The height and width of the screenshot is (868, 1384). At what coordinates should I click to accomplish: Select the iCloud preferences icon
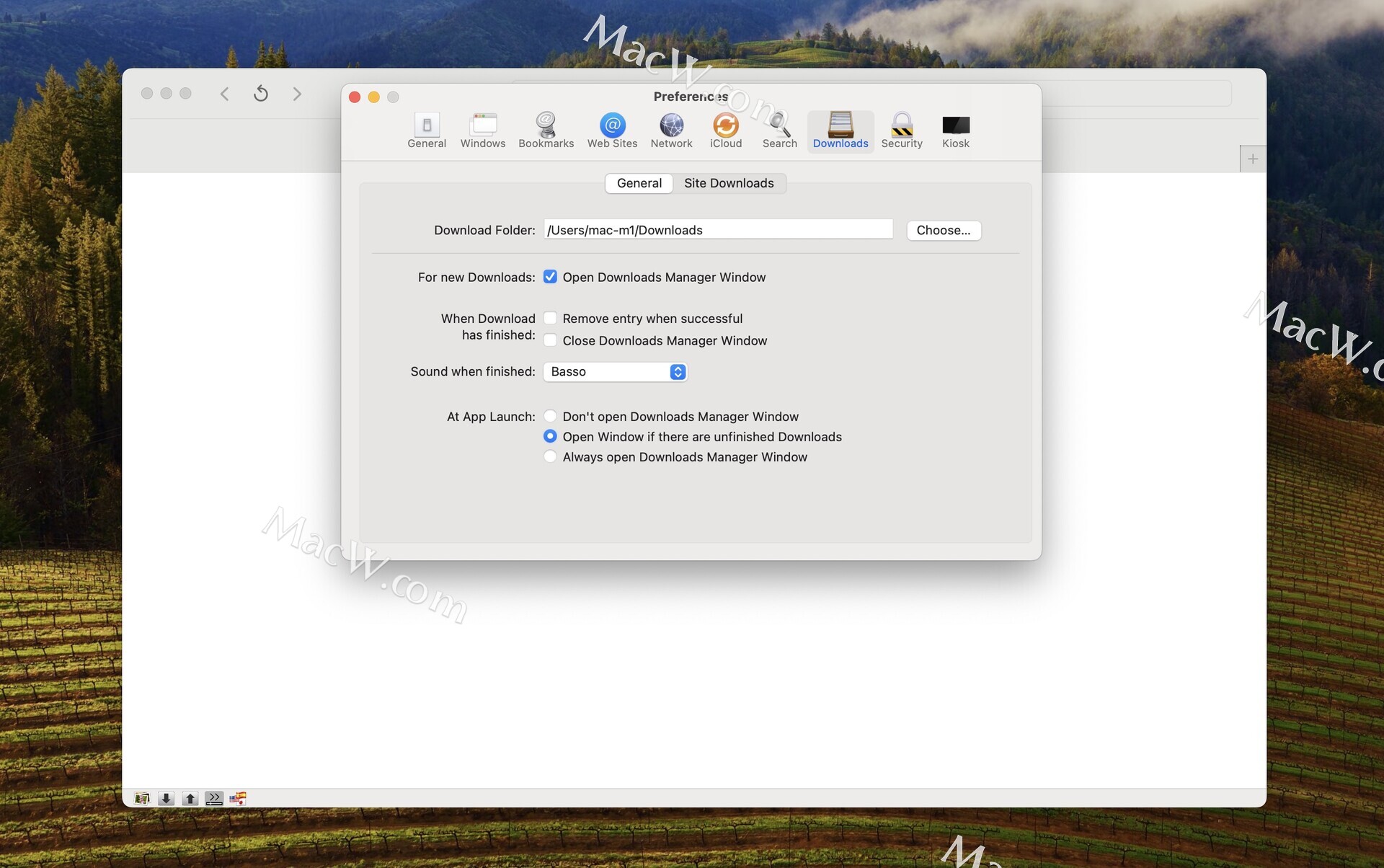click(x=725, y=130)
